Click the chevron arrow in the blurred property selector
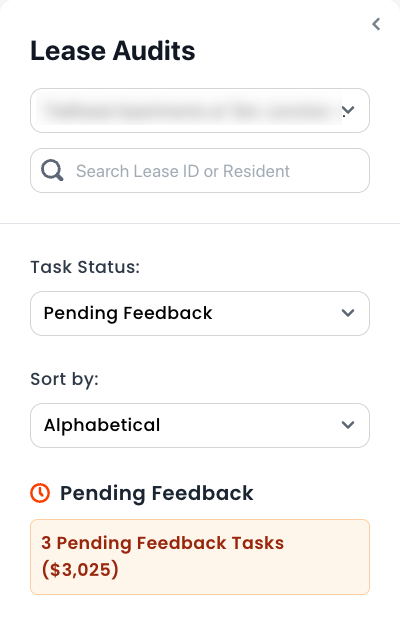400x622 pixels. (x=348, y=110)
